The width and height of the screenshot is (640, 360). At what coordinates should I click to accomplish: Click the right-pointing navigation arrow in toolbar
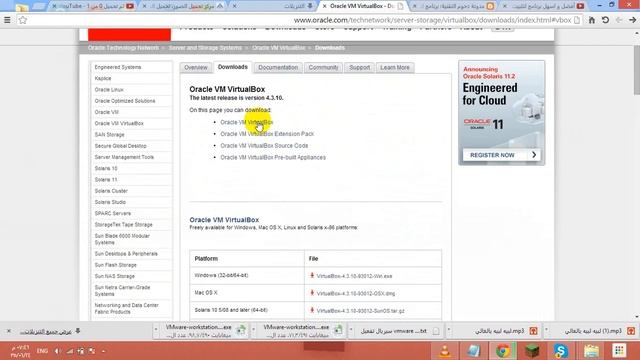coord(632,20)
